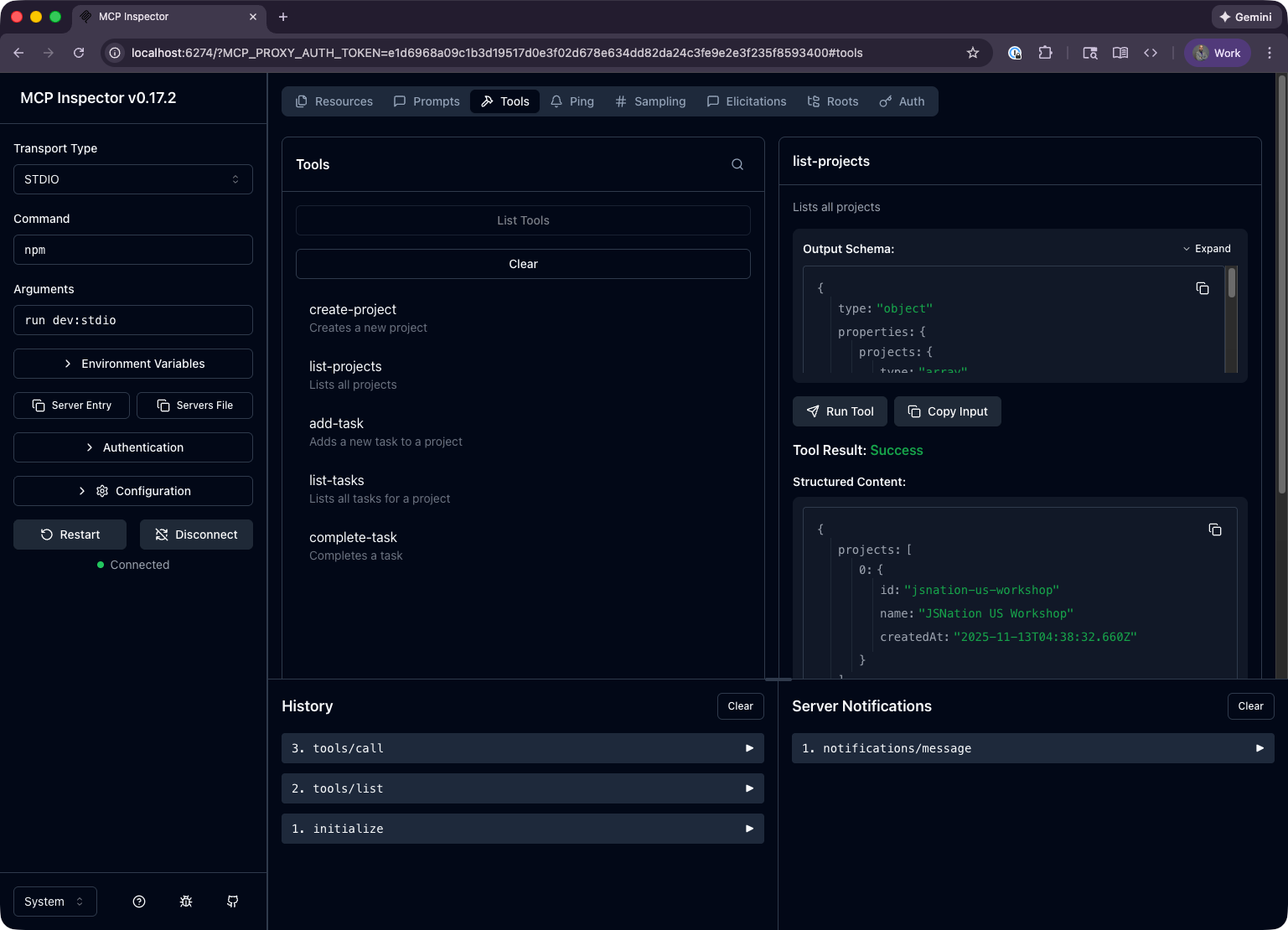Open the Transport Type STDIO dropdown

click(133, 179)
